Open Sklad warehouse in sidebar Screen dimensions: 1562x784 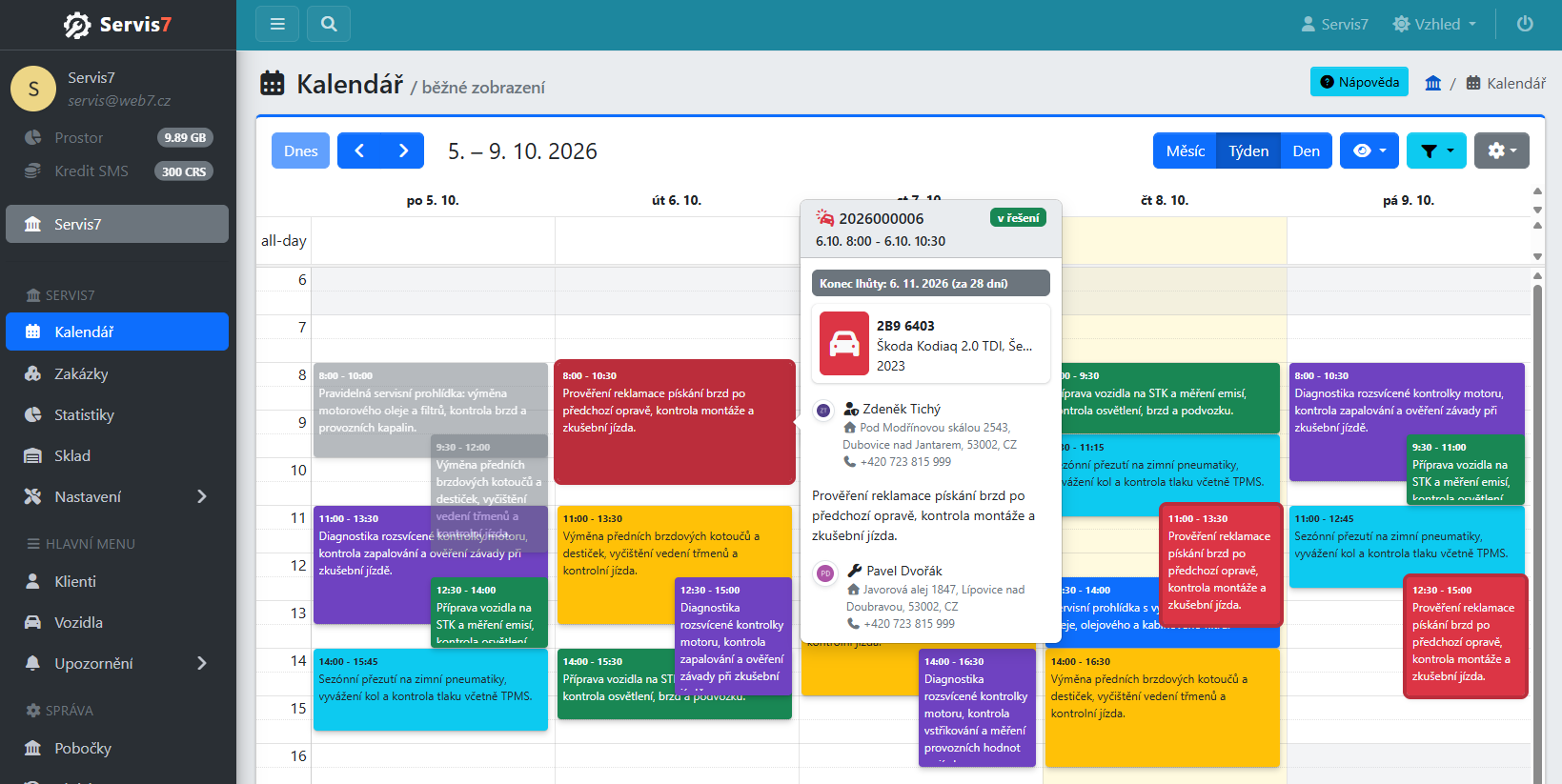[x=117, y=455]
